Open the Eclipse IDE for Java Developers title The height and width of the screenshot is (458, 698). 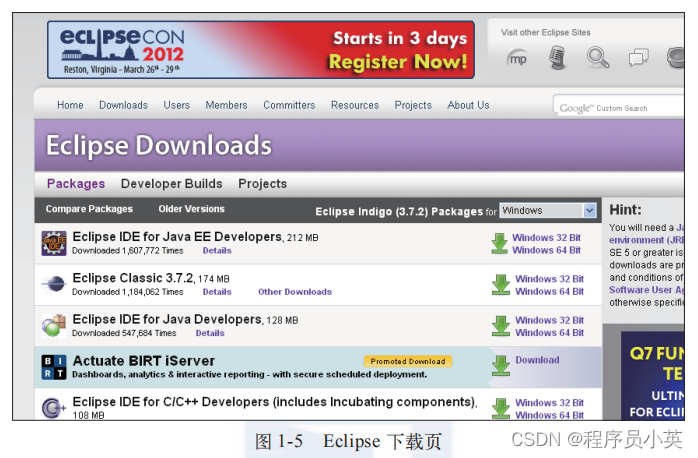167,320
